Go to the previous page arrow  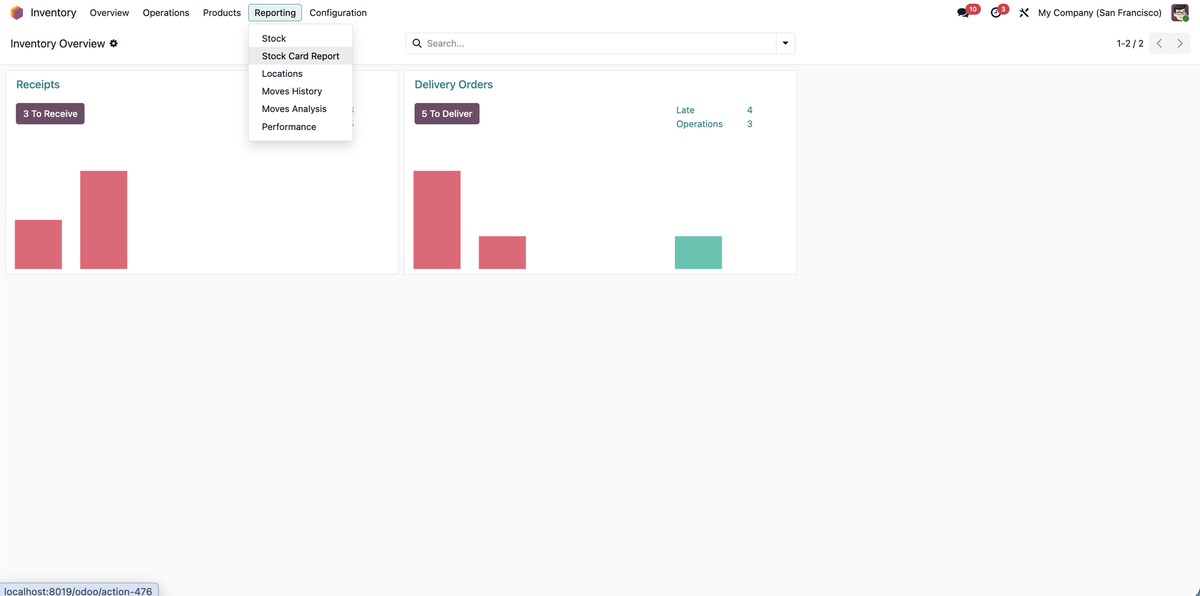1159,43
